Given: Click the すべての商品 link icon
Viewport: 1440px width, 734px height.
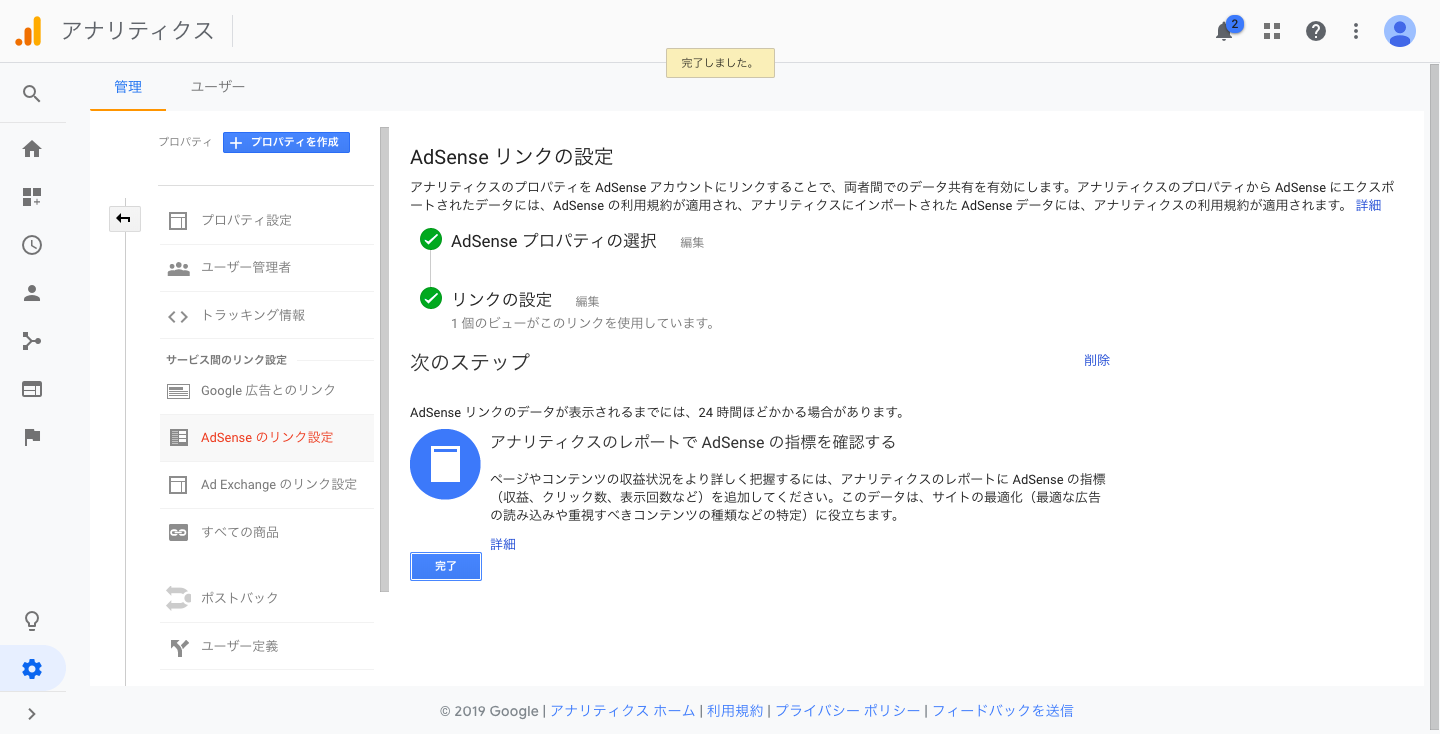Looking at the screenshot, I should coord(178,532).
